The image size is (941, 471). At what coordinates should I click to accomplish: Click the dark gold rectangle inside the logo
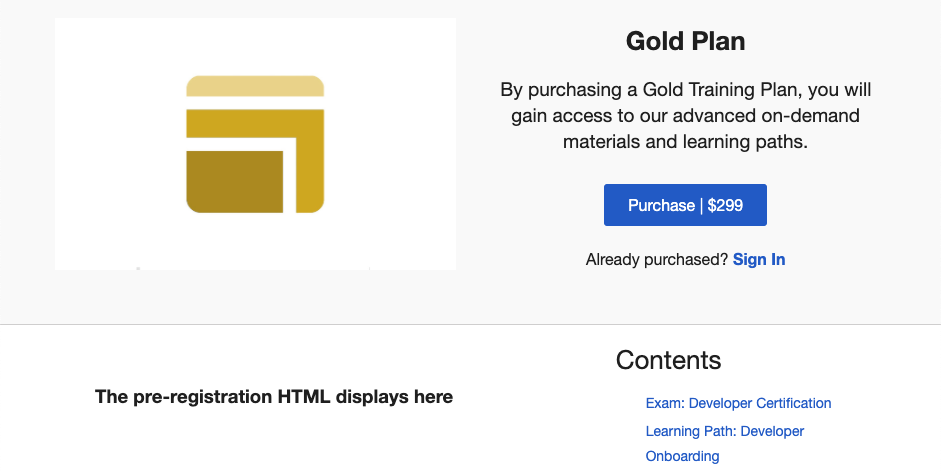(x=235, y=182)
